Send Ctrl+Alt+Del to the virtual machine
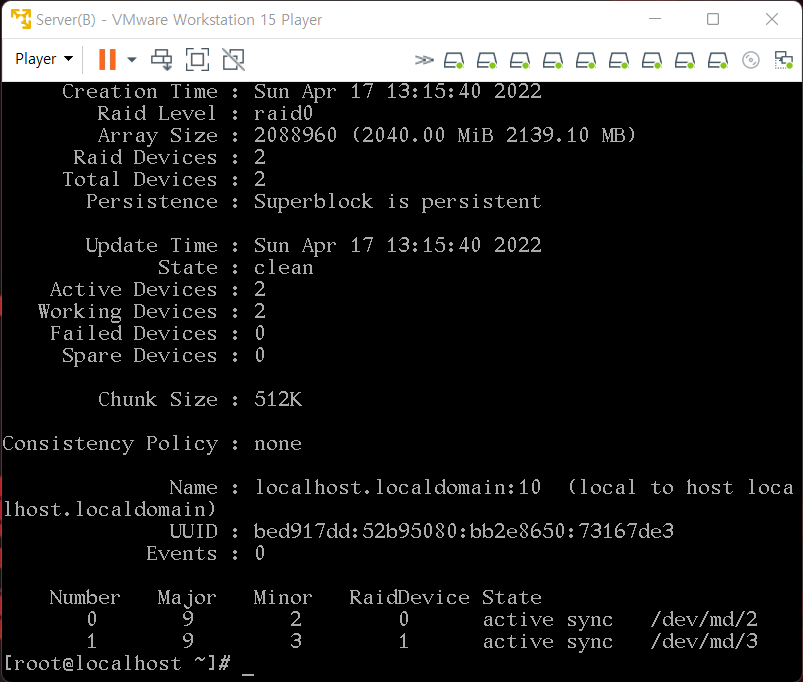803x682 pixels. (x=161, y=59)
